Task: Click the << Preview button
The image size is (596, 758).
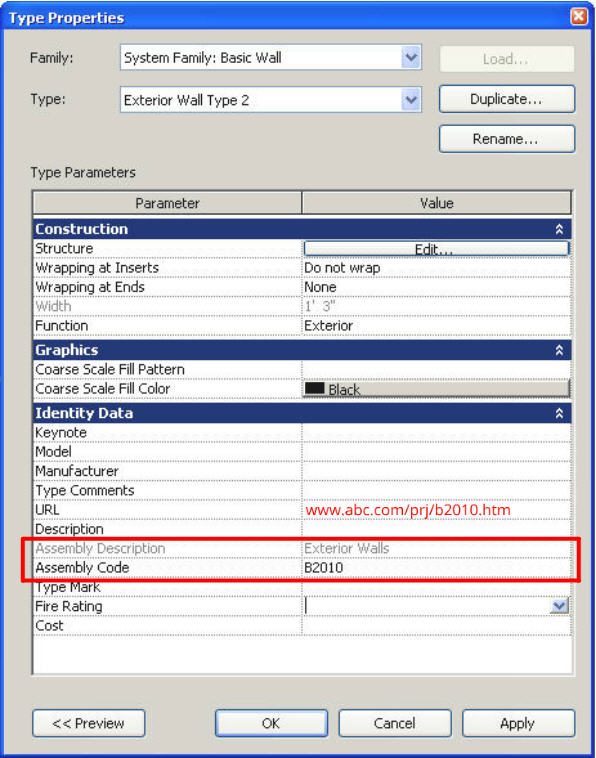Action: pos(88,723)
